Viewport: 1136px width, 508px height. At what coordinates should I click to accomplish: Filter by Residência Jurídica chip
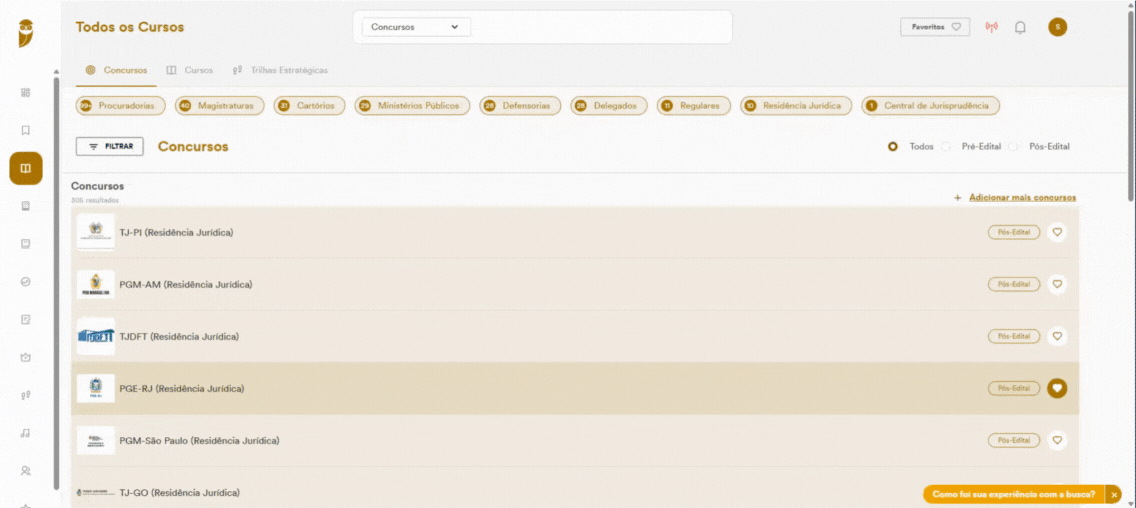795,106
